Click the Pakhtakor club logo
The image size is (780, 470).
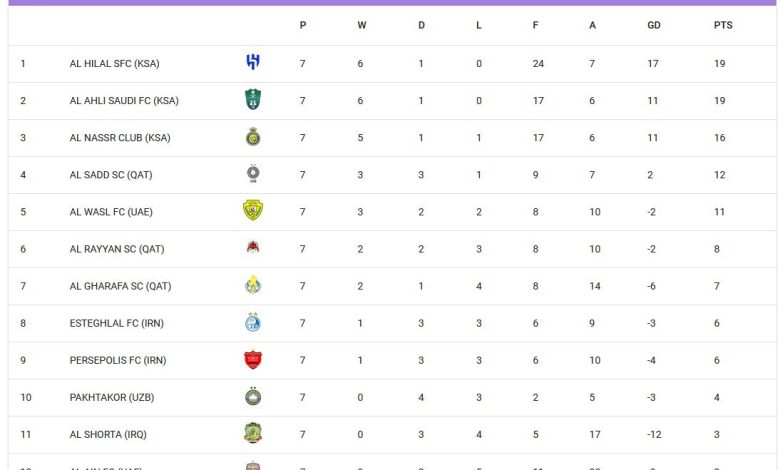(253, 396)
